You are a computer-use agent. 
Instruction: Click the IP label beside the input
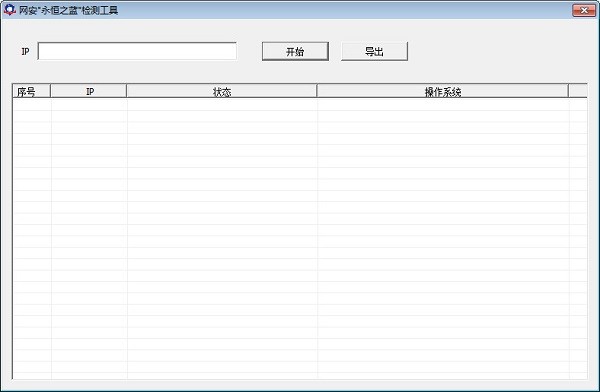[25, 51]
